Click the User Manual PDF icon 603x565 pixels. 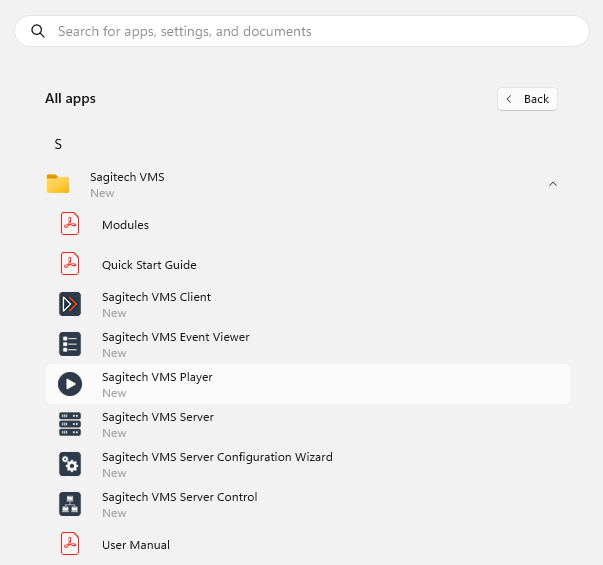pyautogui.click(x=70, y=544)
